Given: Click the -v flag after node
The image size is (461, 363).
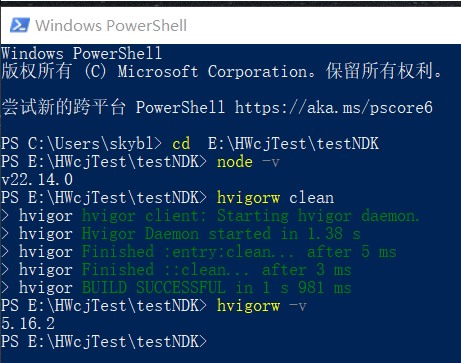Looking at the screenshot, I should pos(271,163).
